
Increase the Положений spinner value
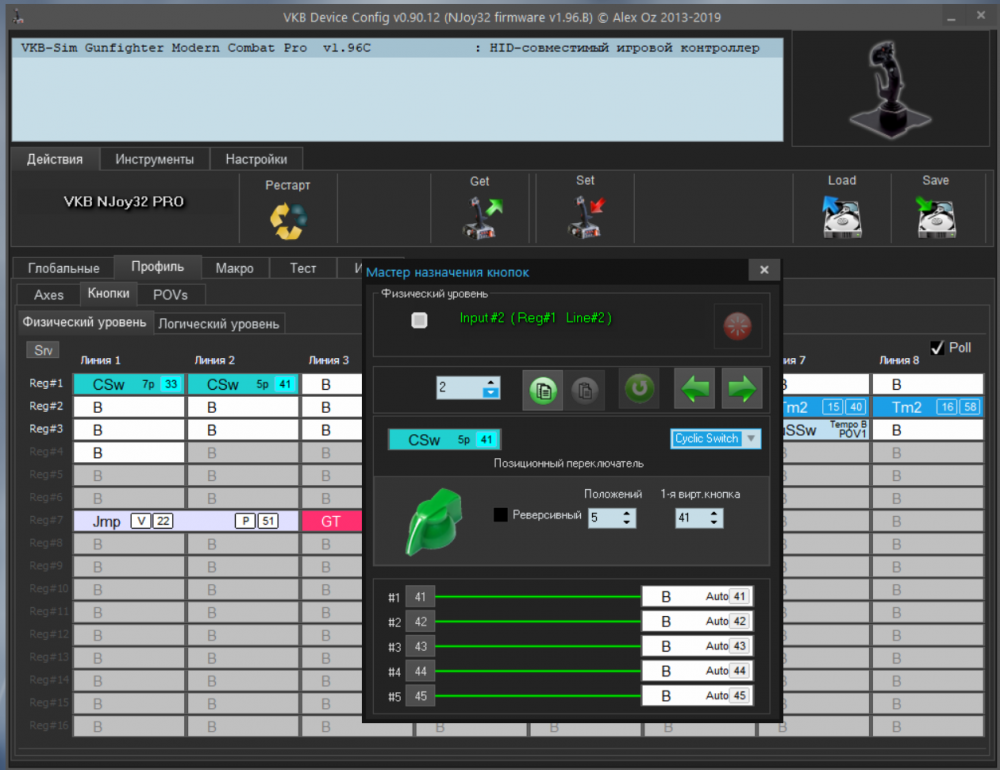pos(627,513)
